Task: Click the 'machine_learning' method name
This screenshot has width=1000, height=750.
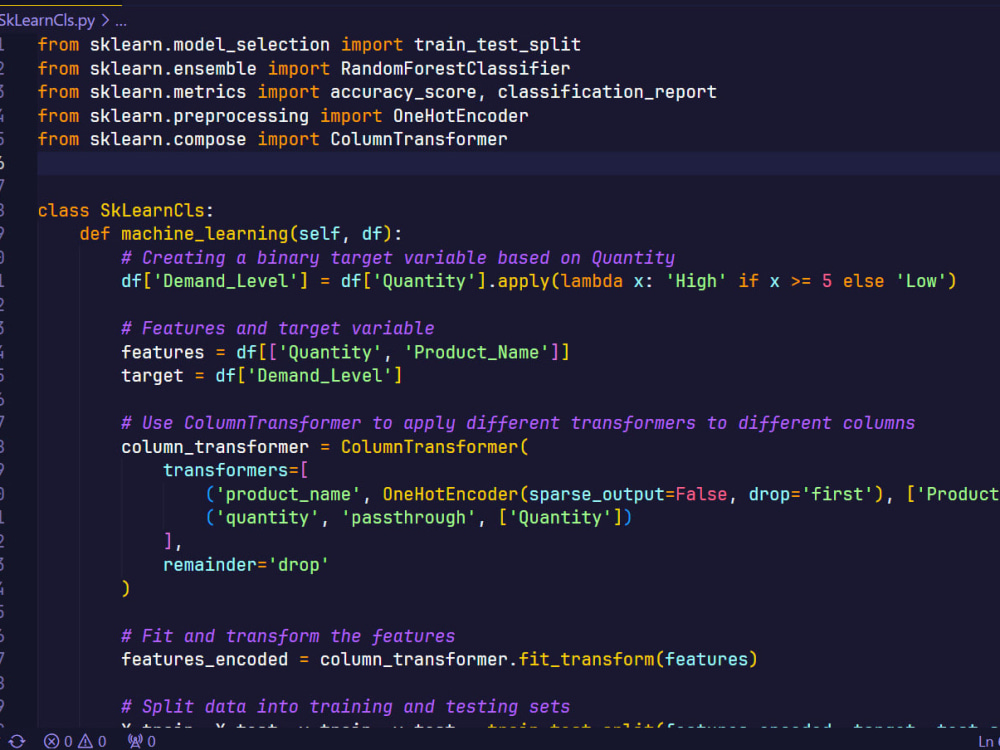Action: [205, 234]
